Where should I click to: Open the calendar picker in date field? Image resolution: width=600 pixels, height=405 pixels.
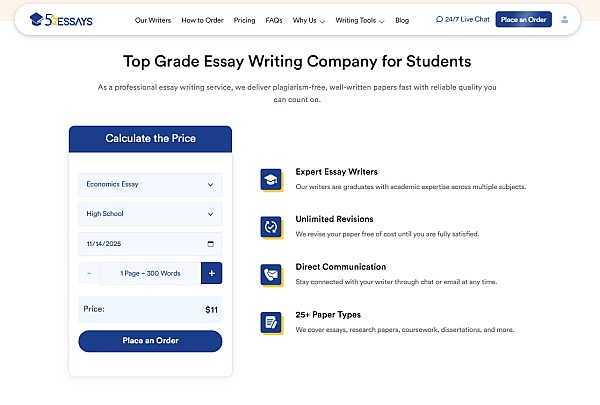210,243
